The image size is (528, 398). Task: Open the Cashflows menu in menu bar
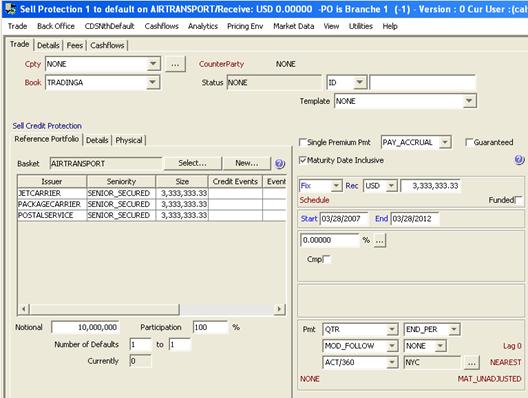pos(162,26)
